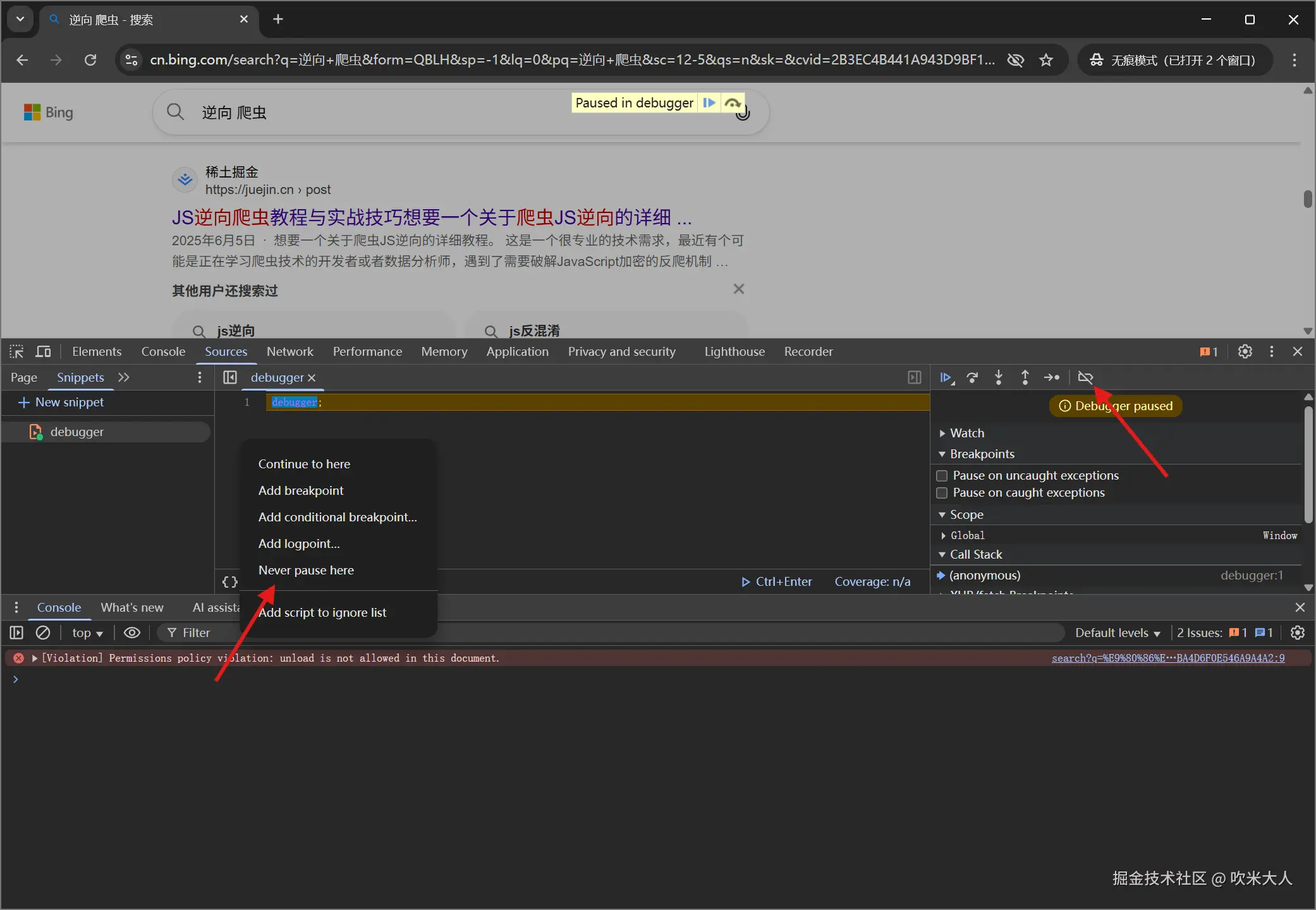
Task: Enable Pause on uncaught exceptions
Action: point(942,475)
